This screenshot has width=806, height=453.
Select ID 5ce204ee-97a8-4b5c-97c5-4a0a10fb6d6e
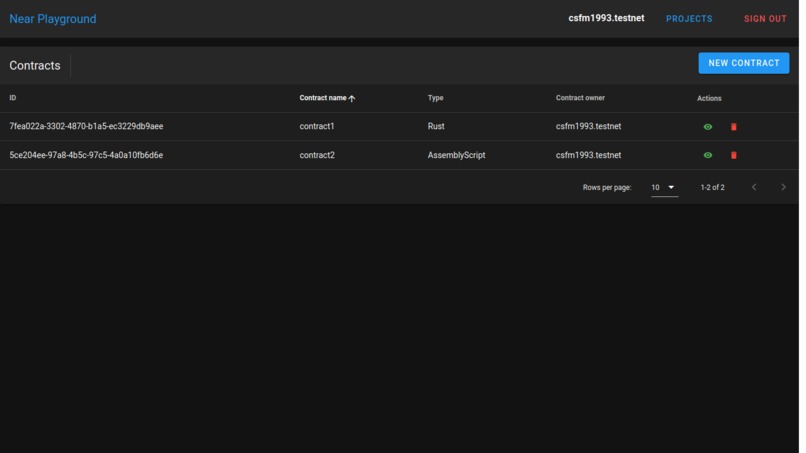tap(86, 155)
